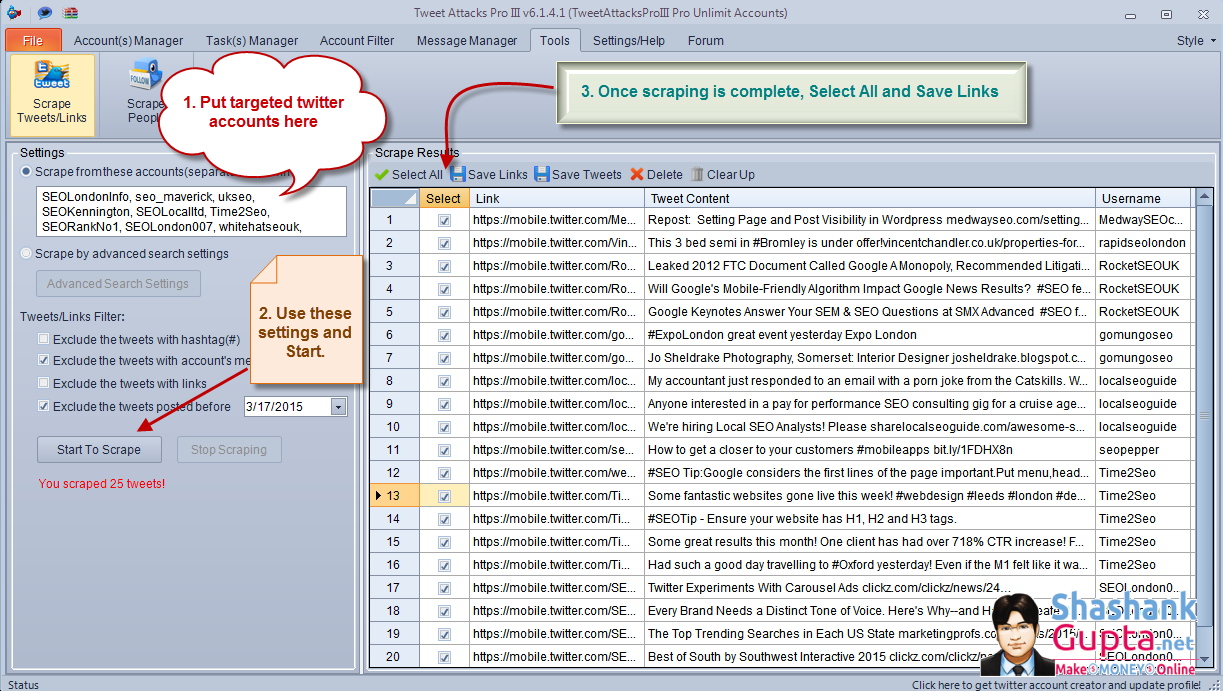1223x691 pixels.
Task: Uncheck the Select box in row 5
Action: 444,312
